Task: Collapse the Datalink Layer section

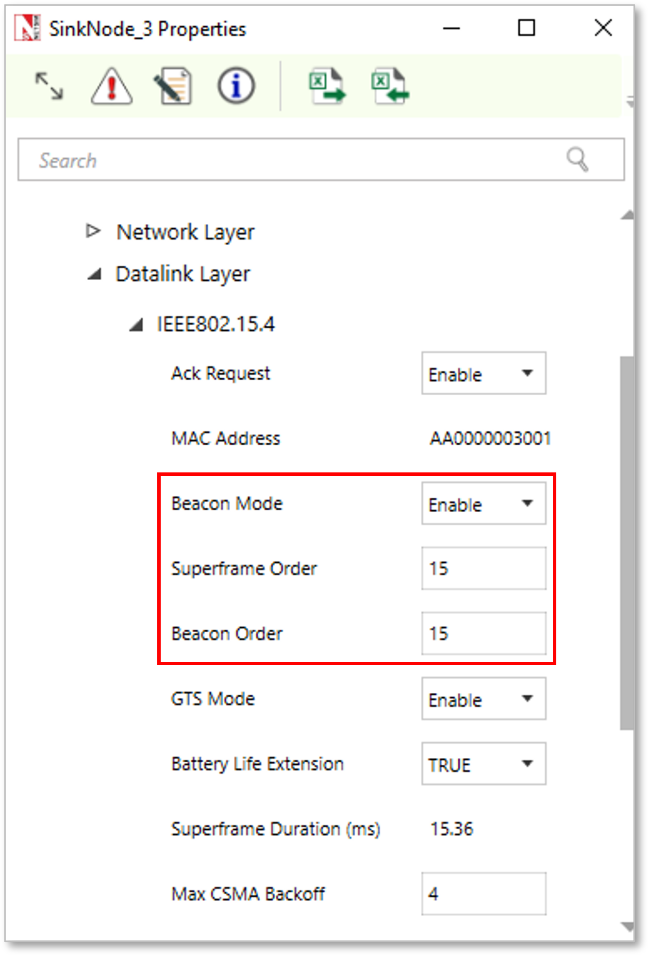Action: point(94,274)
